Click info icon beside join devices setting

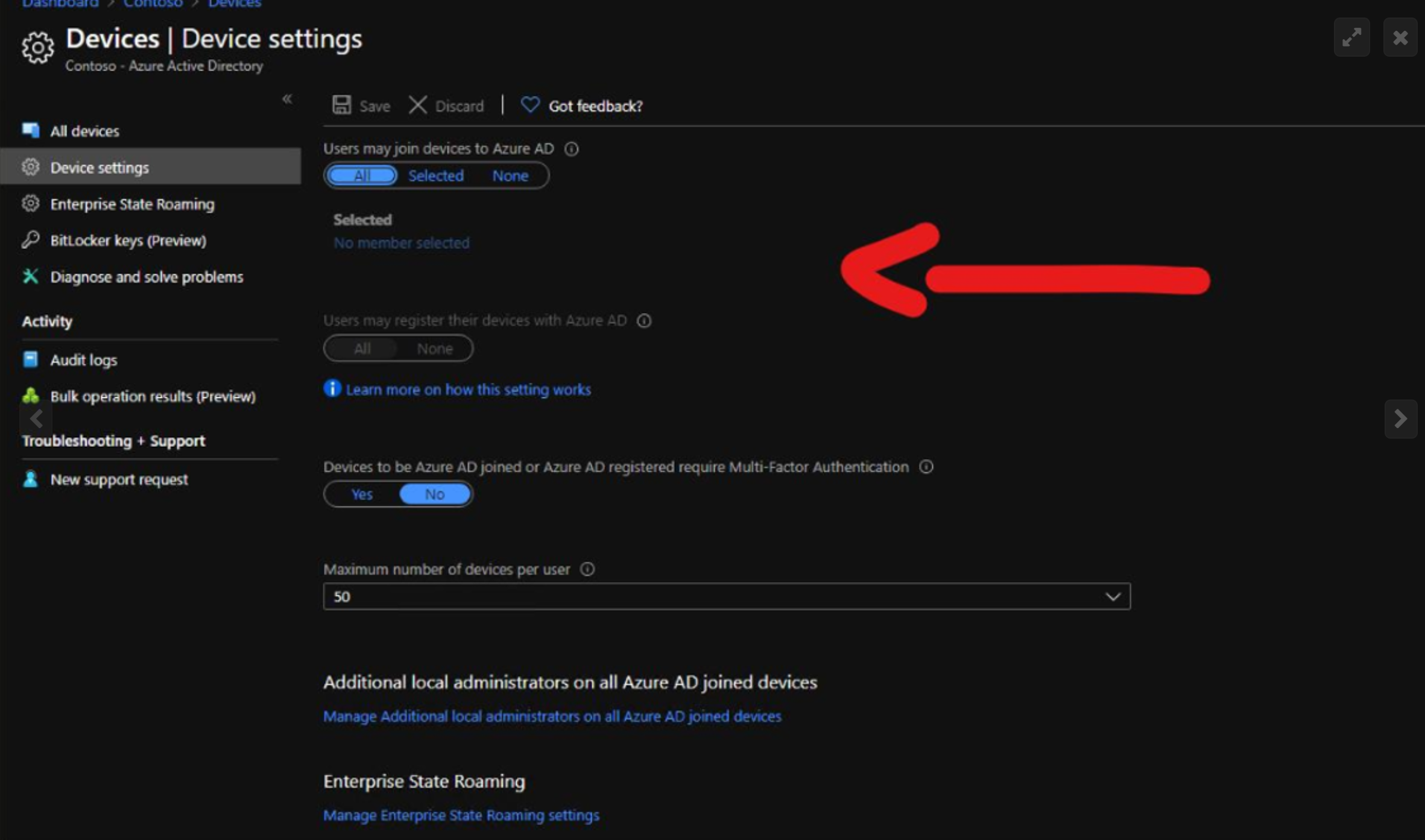571,149
